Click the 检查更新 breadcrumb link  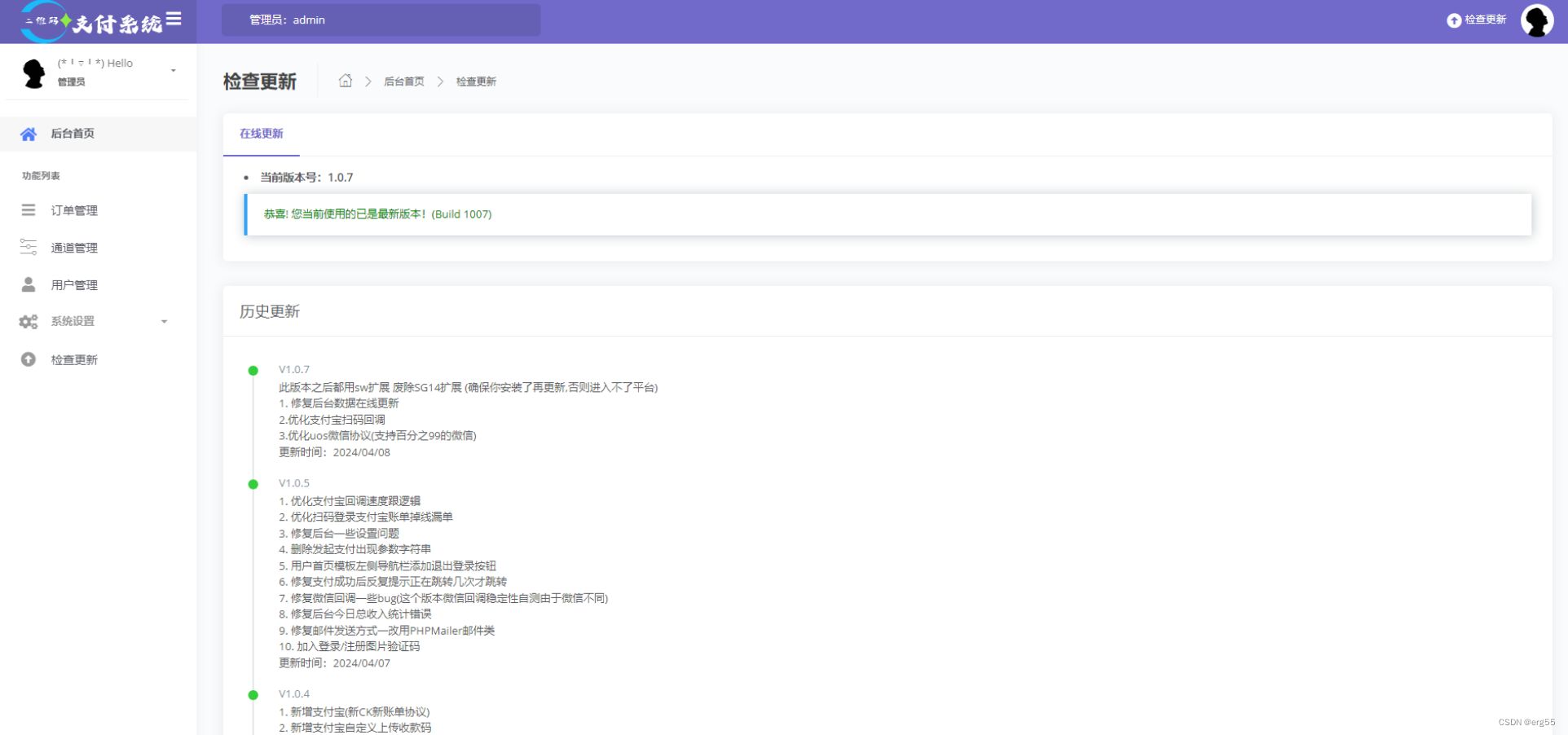(475, 81)
